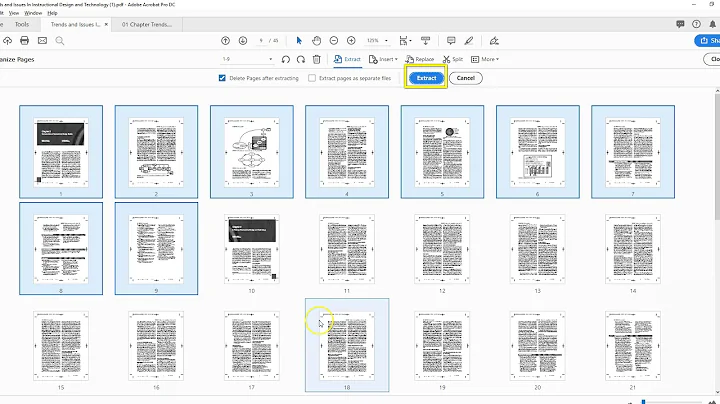Go to previous page arrow icon
The width and height of the screenshot is (720, 404).
click(225, 41)
